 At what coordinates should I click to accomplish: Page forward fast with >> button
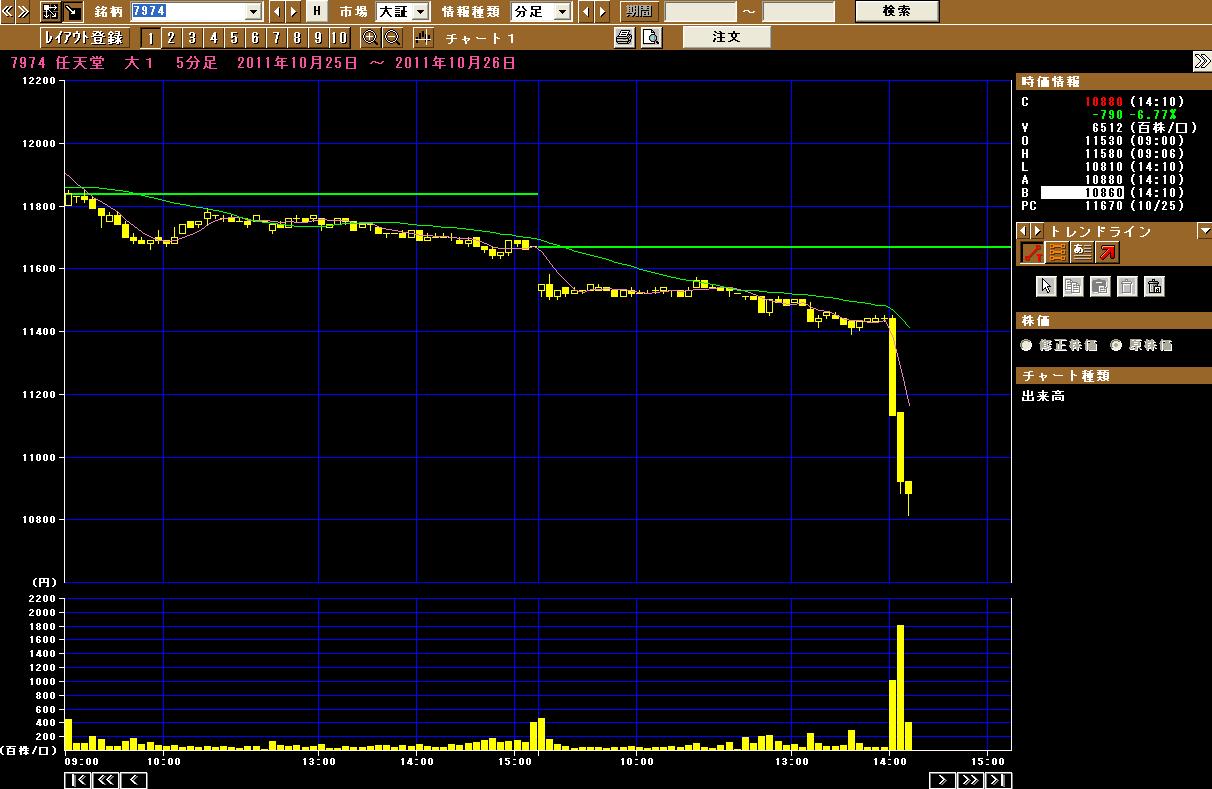[970, 781]
